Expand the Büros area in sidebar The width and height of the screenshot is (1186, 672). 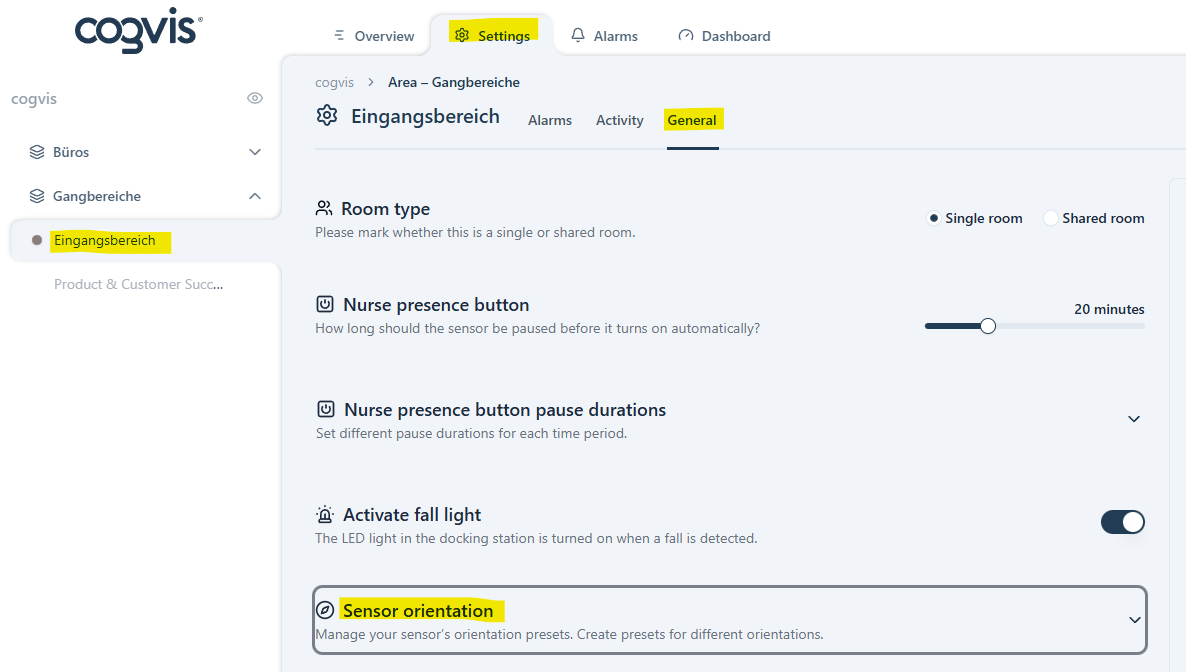click(x=255, y=152)
